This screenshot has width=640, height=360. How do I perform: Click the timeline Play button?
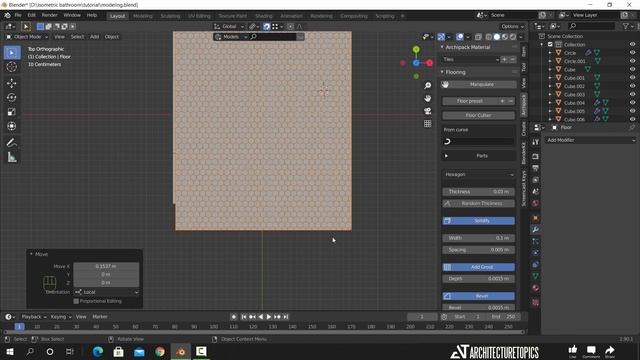point(269,317)
